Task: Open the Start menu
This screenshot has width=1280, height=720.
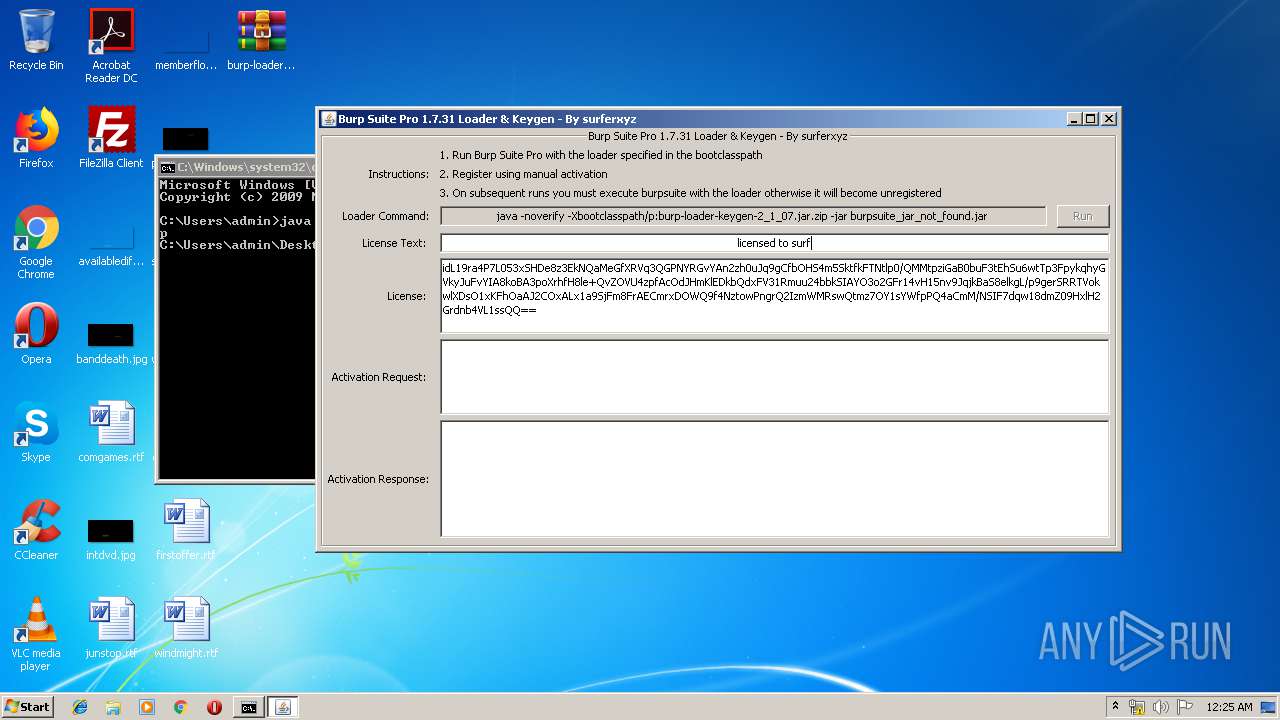Action: pos(28,707)
